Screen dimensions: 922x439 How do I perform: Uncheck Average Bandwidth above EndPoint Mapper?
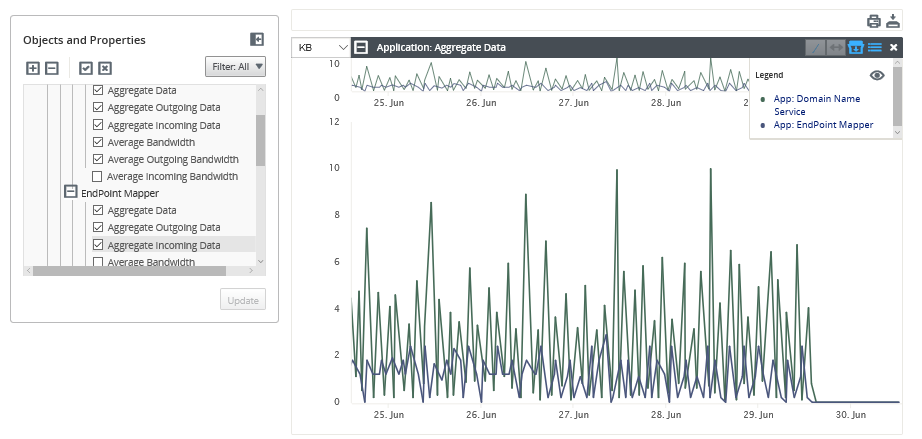tap(98, 142)
